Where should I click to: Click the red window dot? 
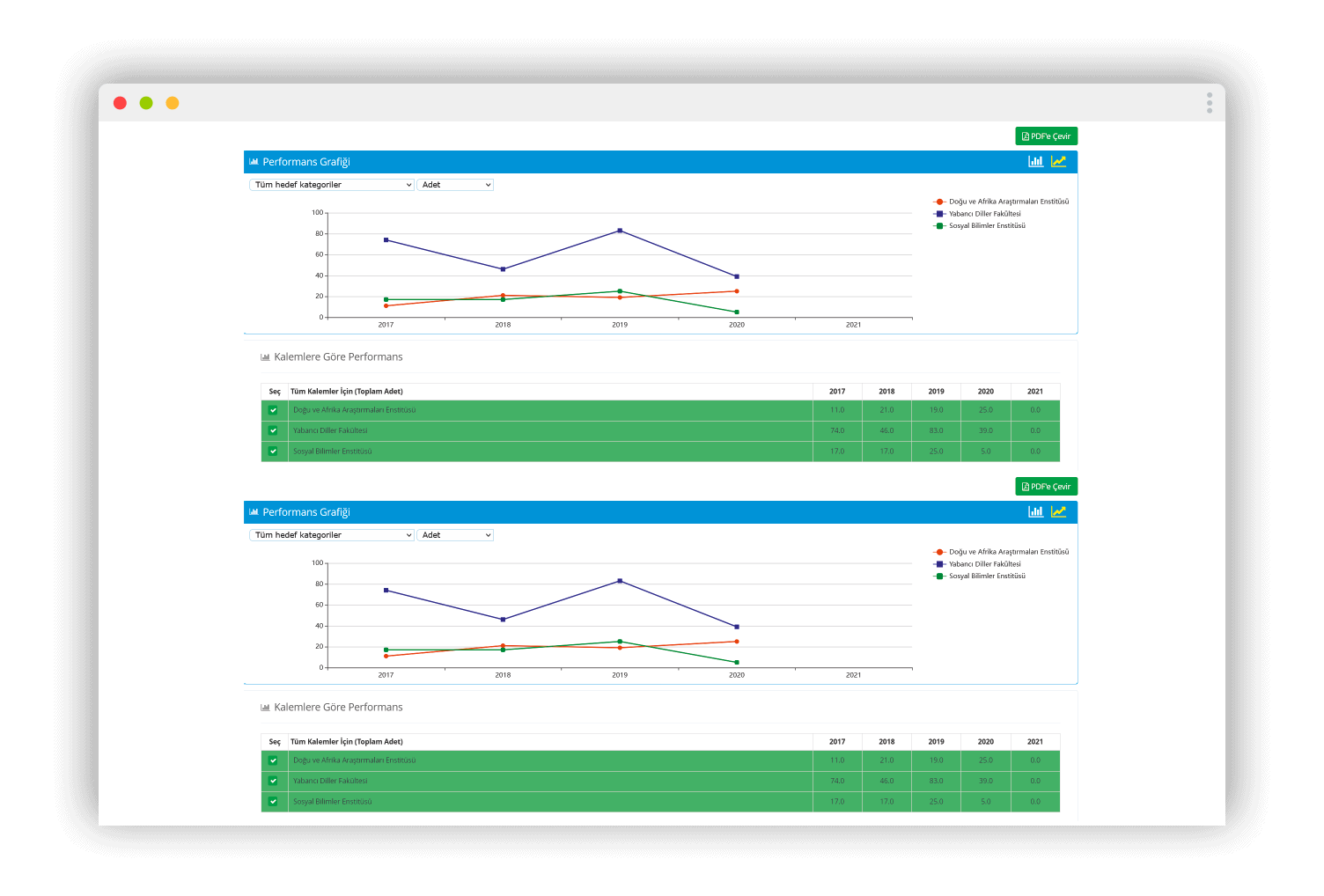[121, 103]
